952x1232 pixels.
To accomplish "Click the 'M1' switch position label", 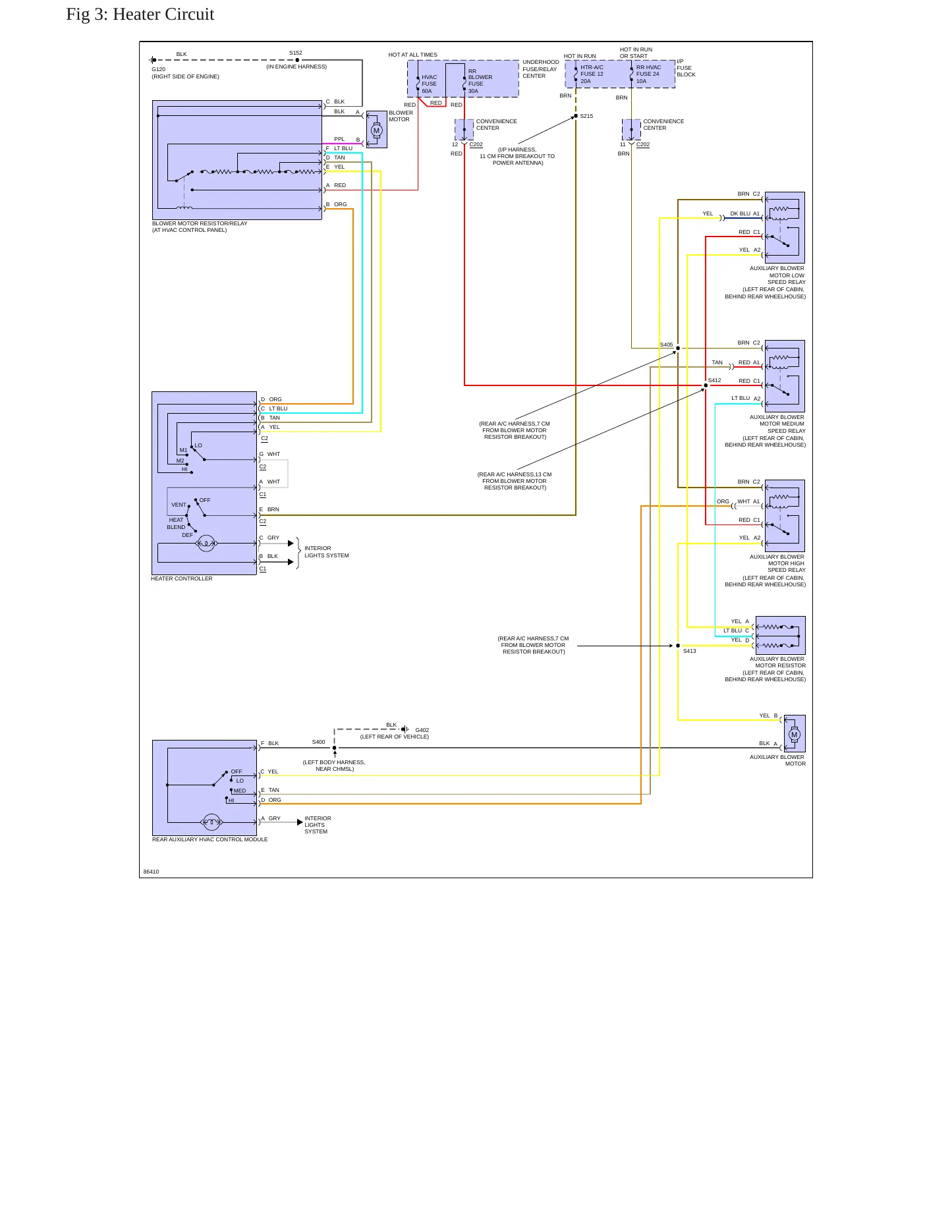I will [x=183, y=451].
